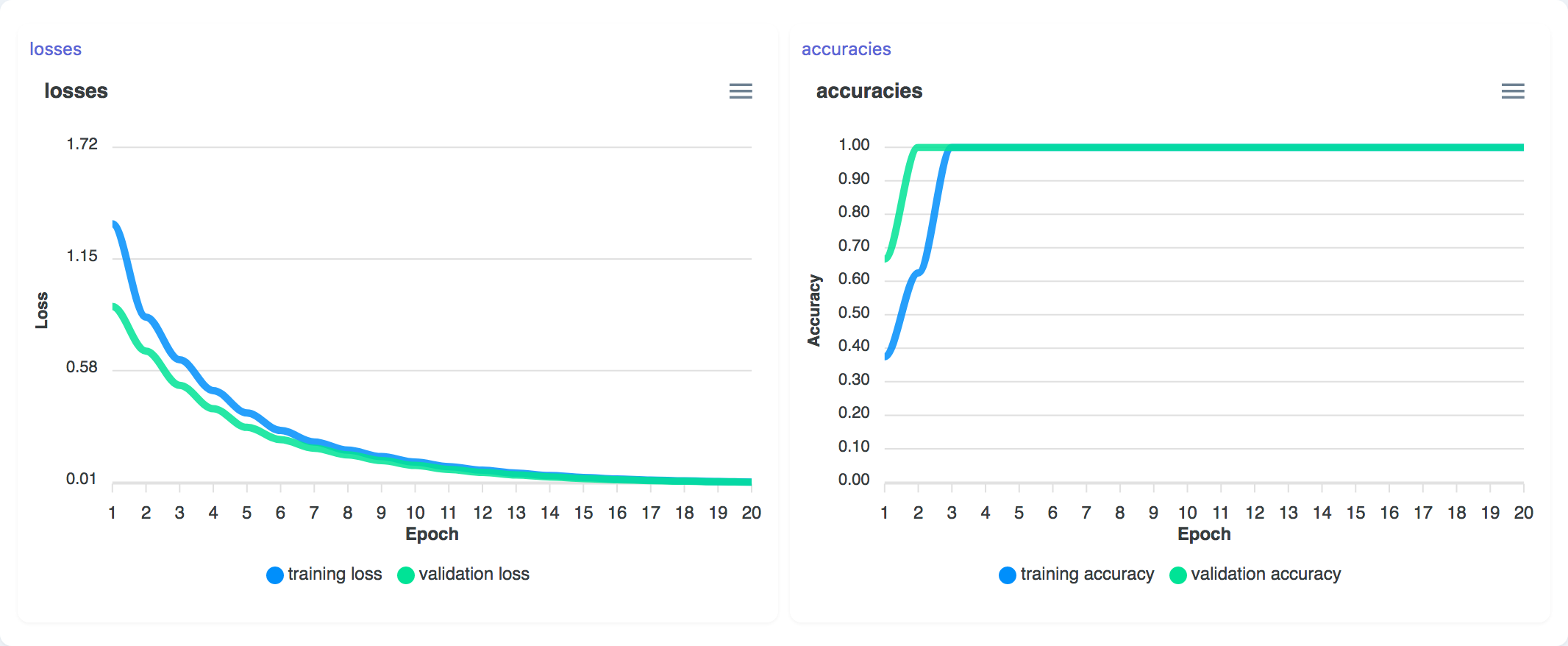Click the validation accuracy legend marker
The image size is (1568, 646).
pyautogui.click(x=1178, y=574)
